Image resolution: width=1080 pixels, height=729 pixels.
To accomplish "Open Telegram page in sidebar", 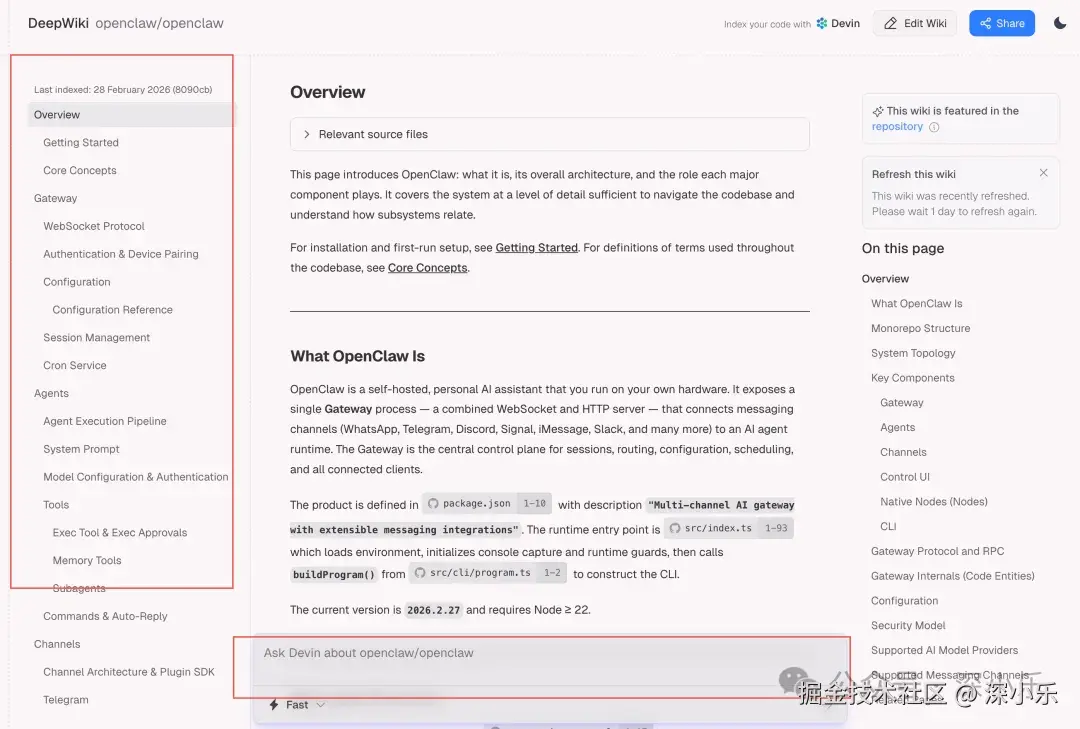I will 65,700.
